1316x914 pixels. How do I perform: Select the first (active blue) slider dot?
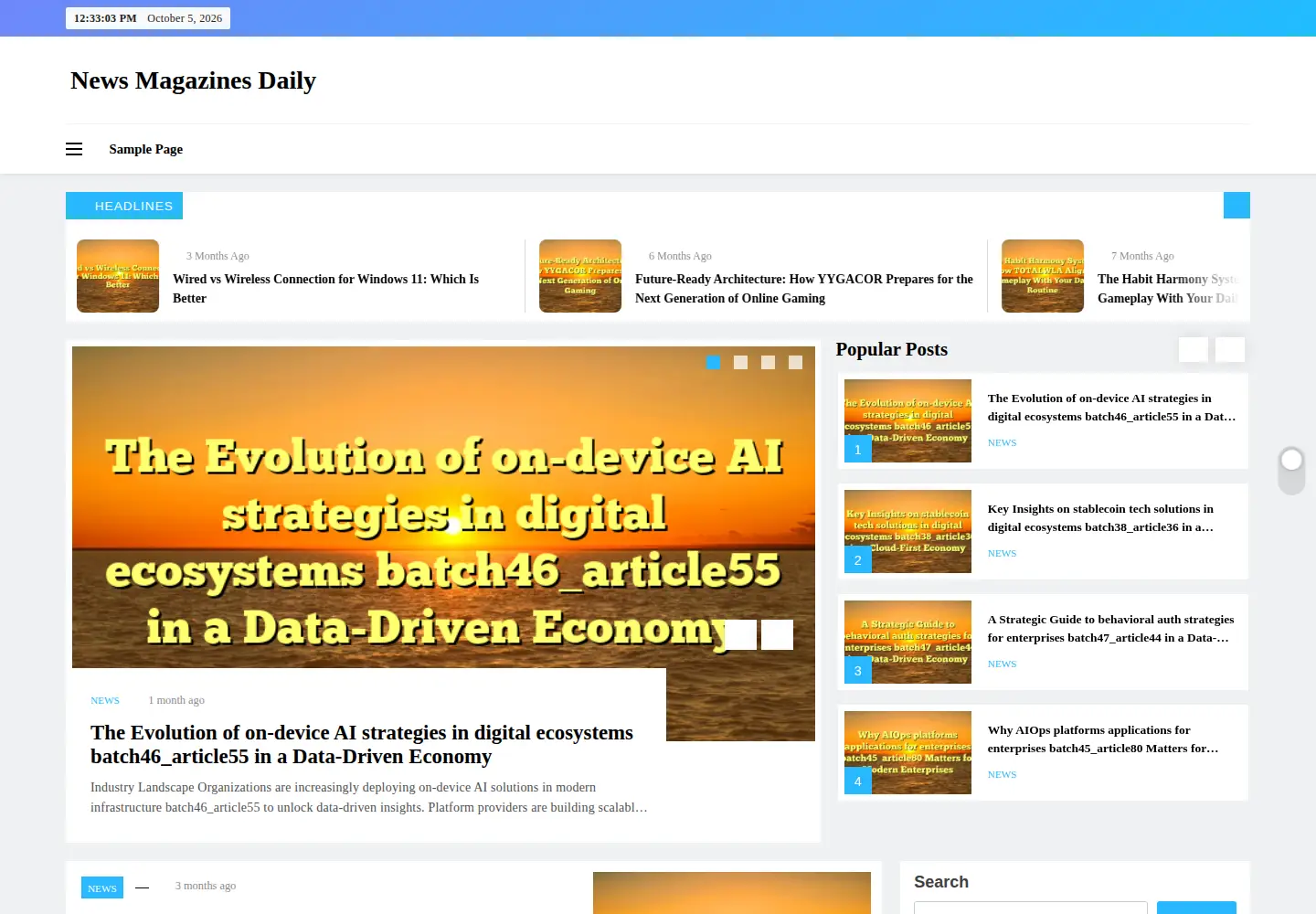pos(713,362)
